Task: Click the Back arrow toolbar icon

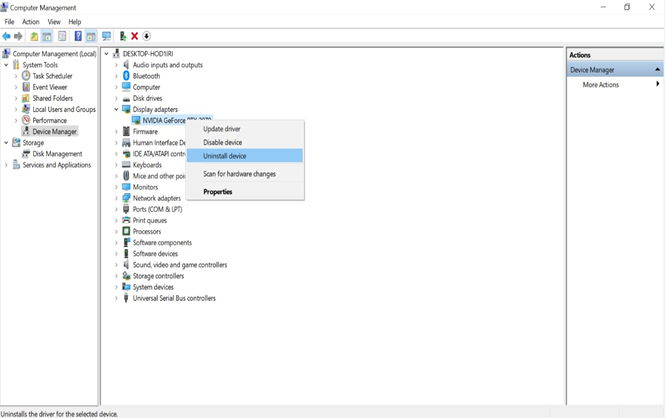Action: [7, 36]
